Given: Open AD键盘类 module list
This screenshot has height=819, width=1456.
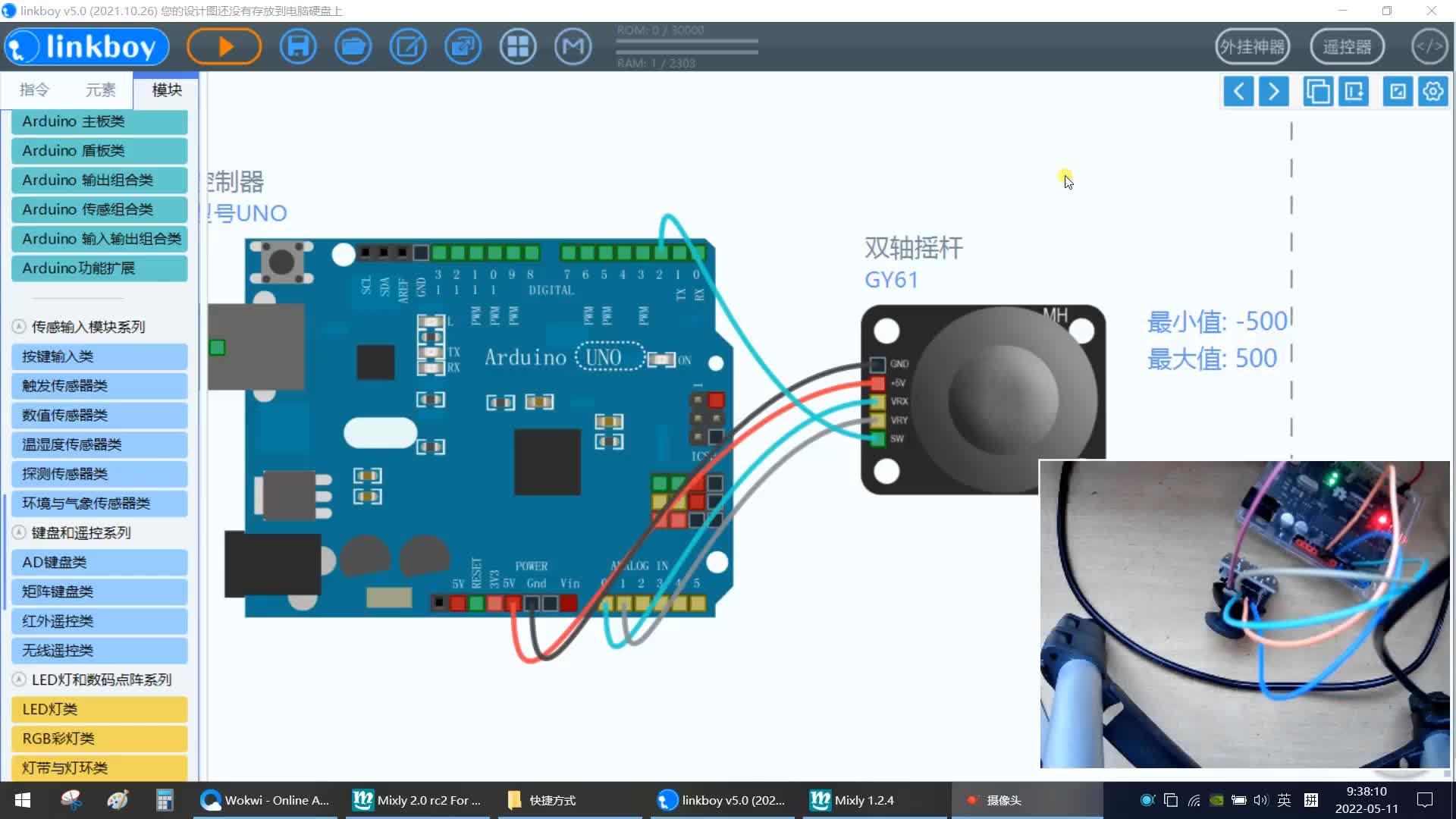Looking at the screenshot, I should click(x=99, y=562).
